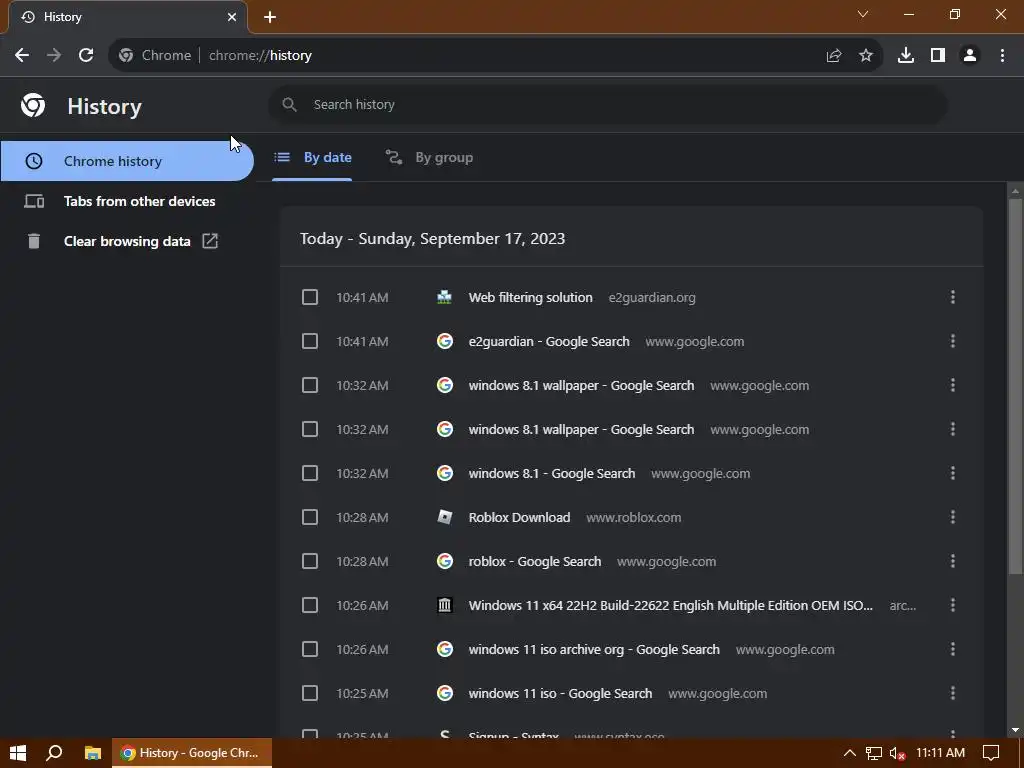Open Windows 11 x64 22H2 Build-22622 link
Viewport: 1024px width, 768px height.
click(671, 605)
